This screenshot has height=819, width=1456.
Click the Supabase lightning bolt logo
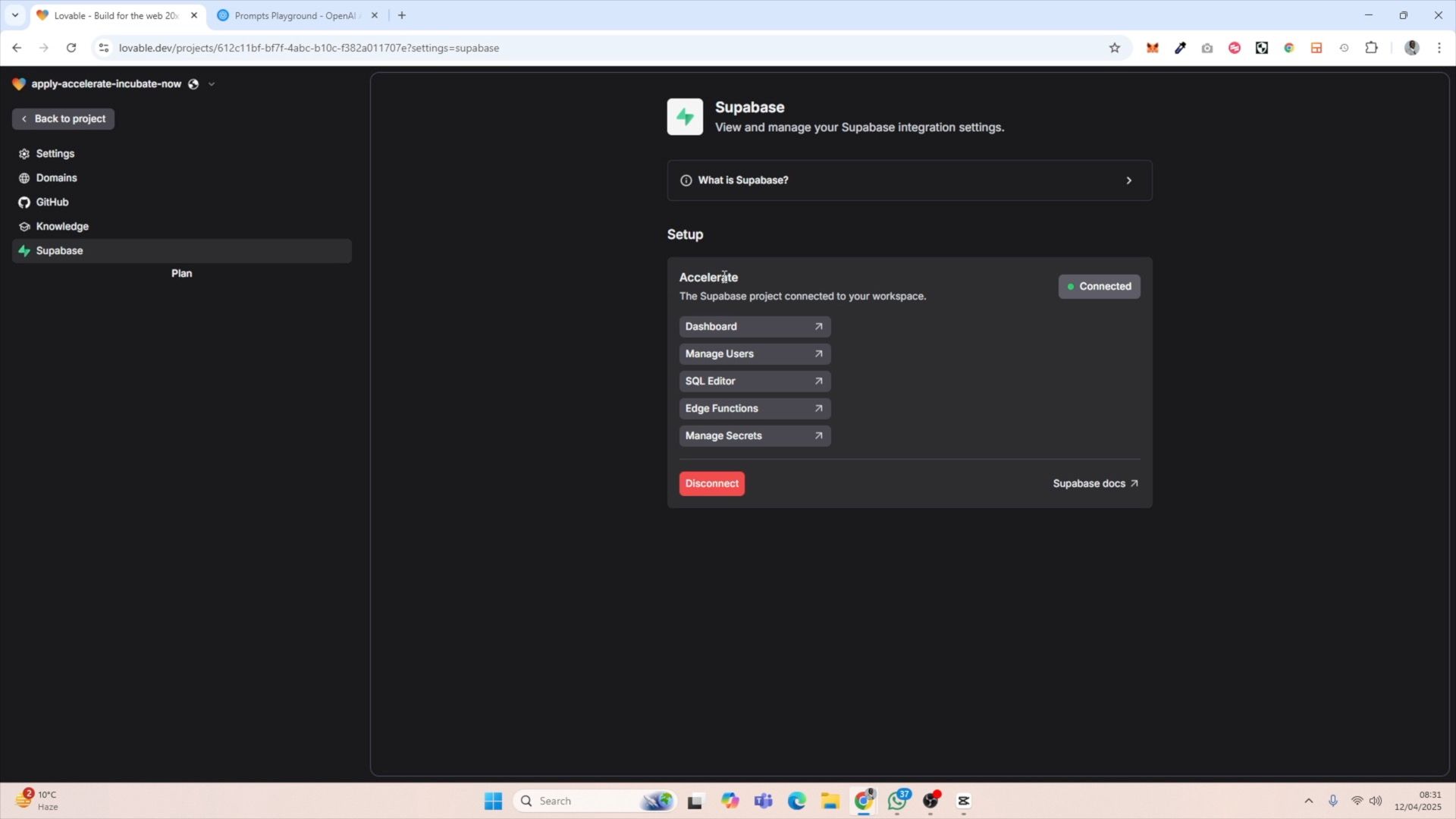[685, 117]
